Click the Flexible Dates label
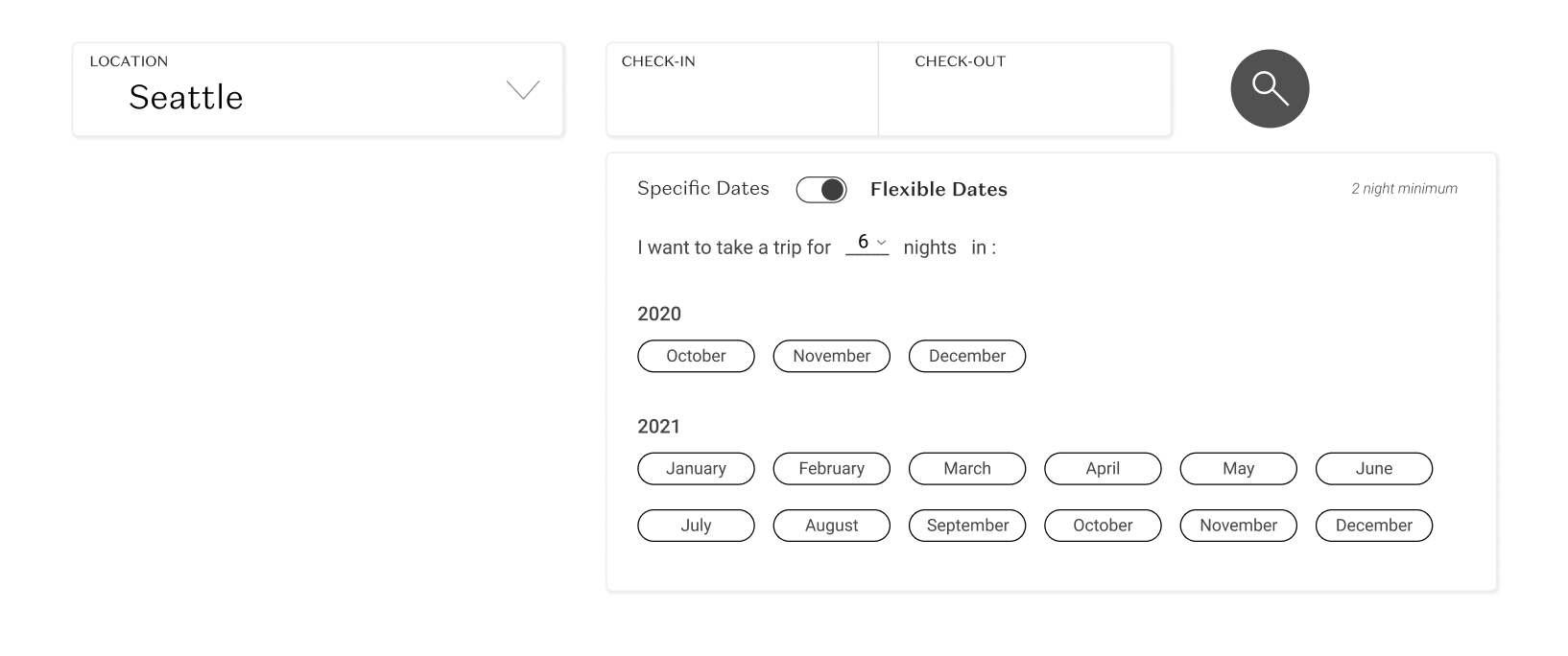The width and height of the screenshot is (1568, 656). 938,190
